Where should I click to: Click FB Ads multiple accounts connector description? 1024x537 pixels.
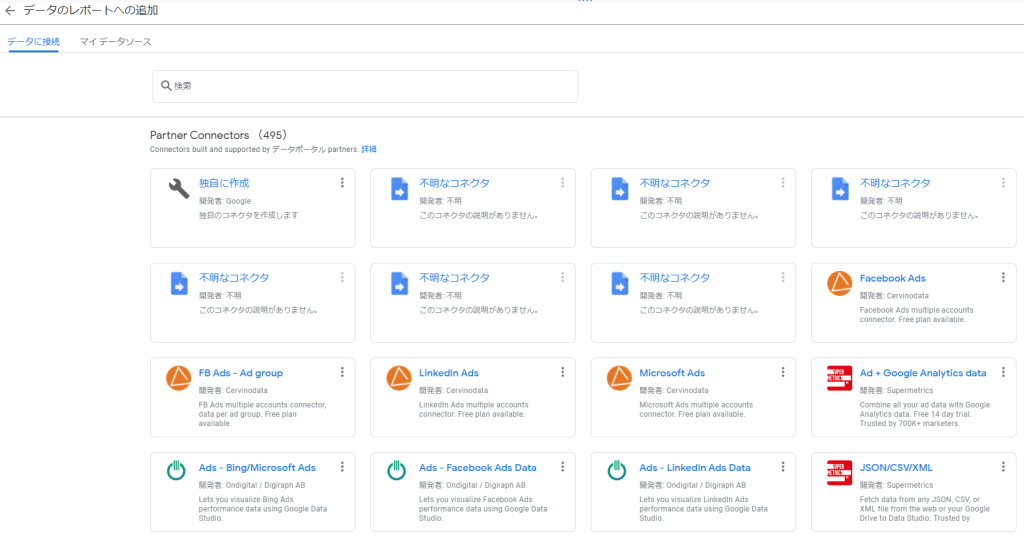(x=262, y=414)
